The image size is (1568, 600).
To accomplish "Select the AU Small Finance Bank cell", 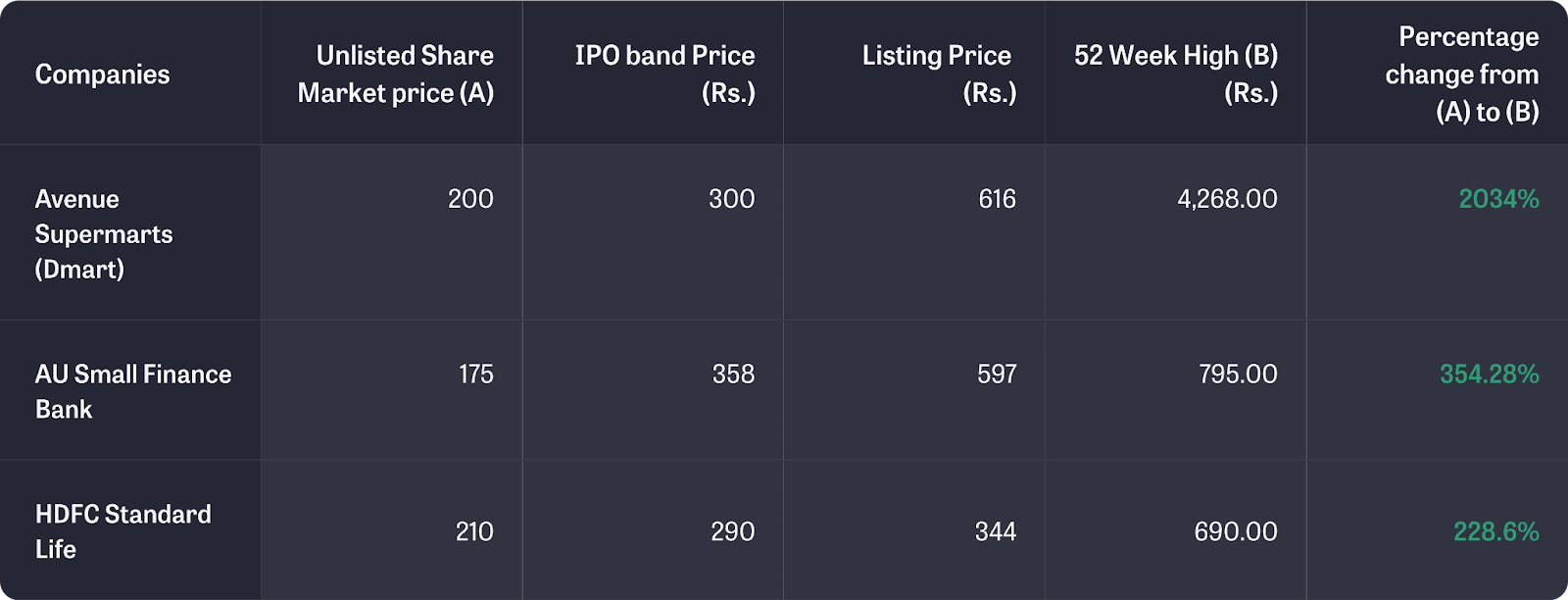I will tap(133, 391).
